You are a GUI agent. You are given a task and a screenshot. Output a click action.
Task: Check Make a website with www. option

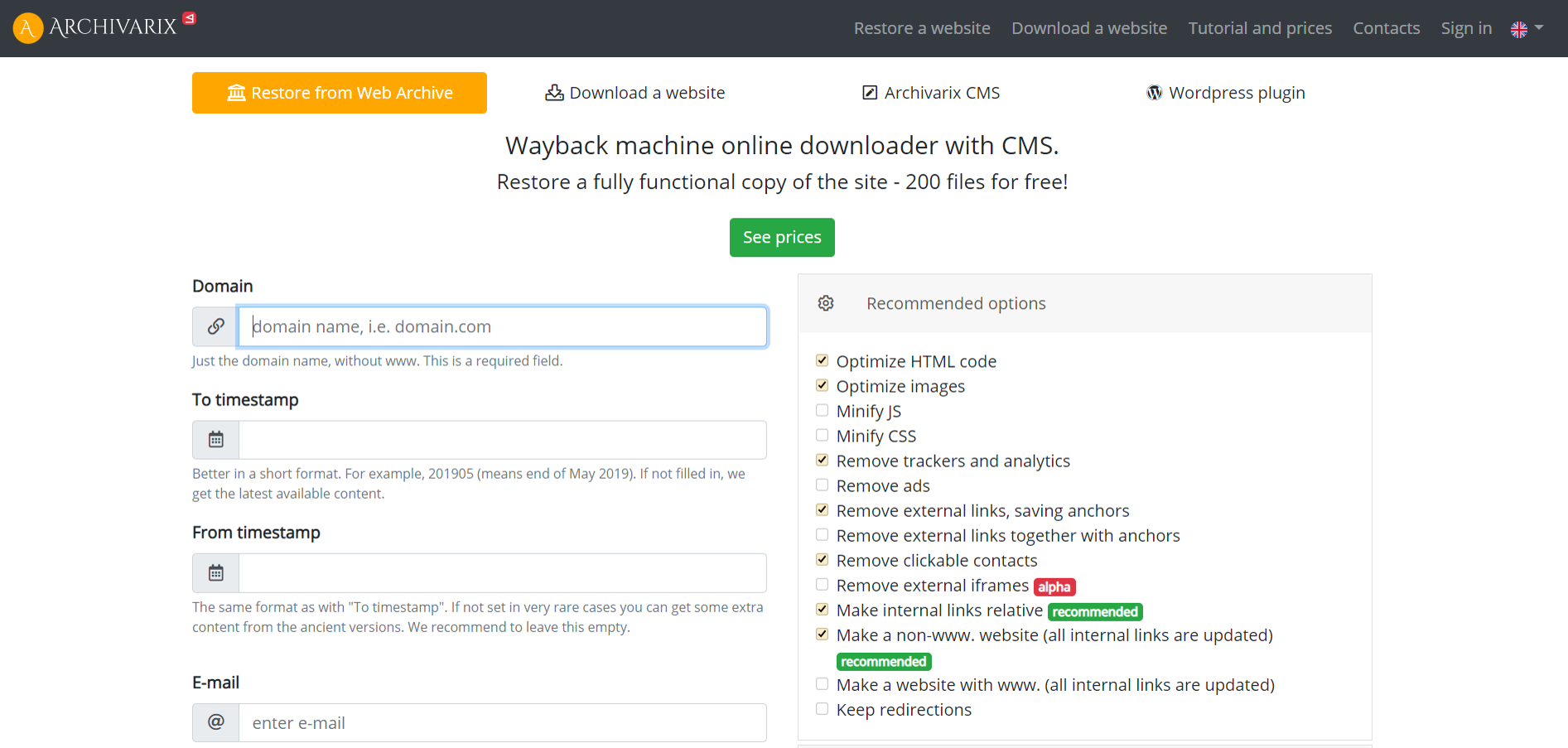coord(822,683)
